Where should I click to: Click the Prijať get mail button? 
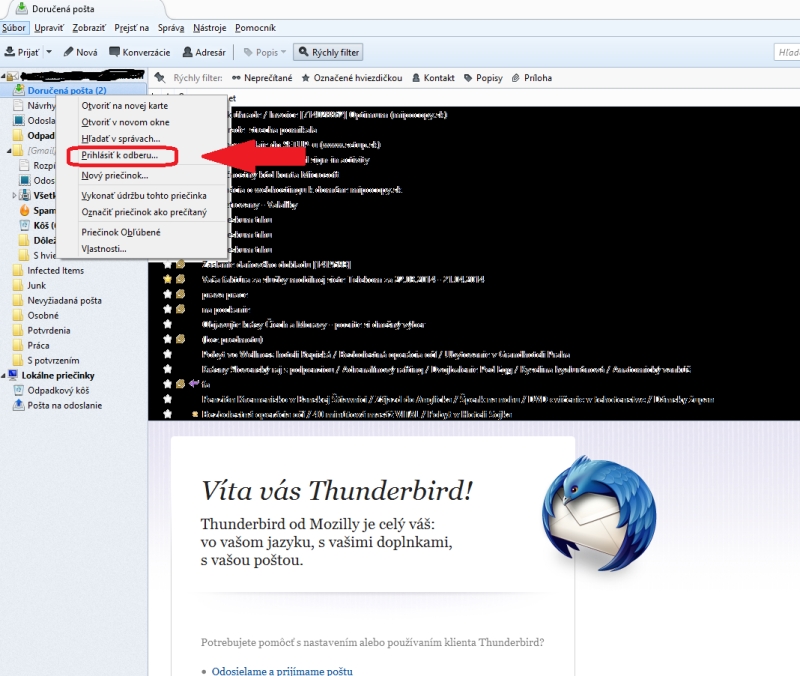[x=21, y=52]
